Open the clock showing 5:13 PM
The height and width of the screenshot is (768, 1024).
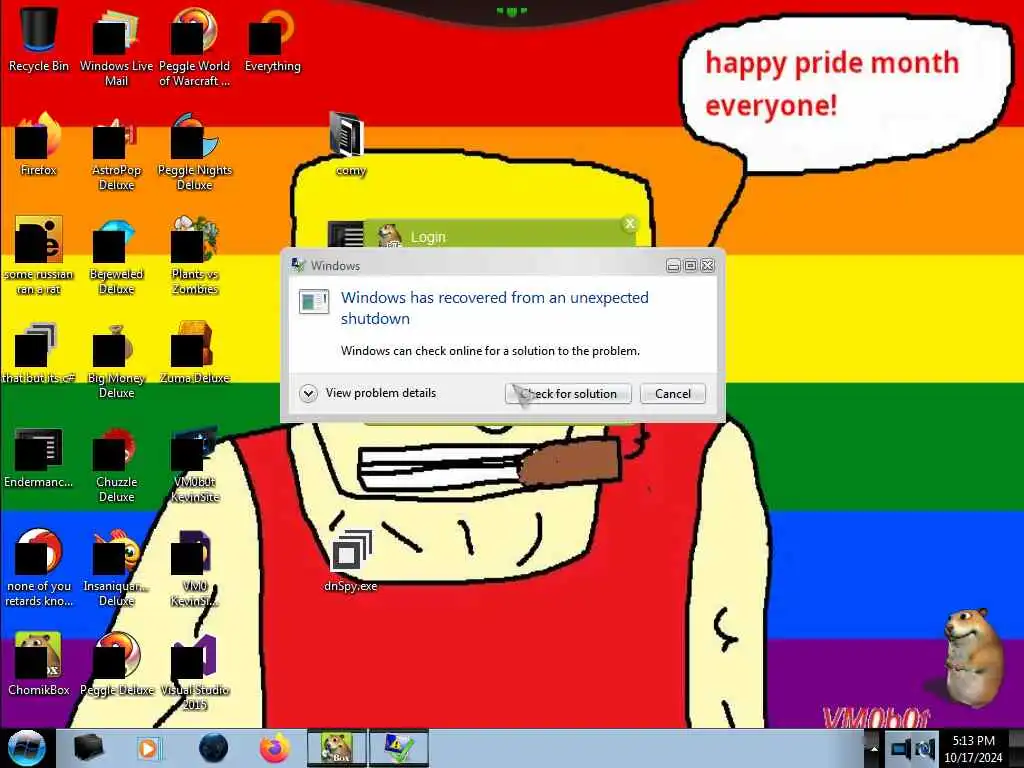(973, 748)
